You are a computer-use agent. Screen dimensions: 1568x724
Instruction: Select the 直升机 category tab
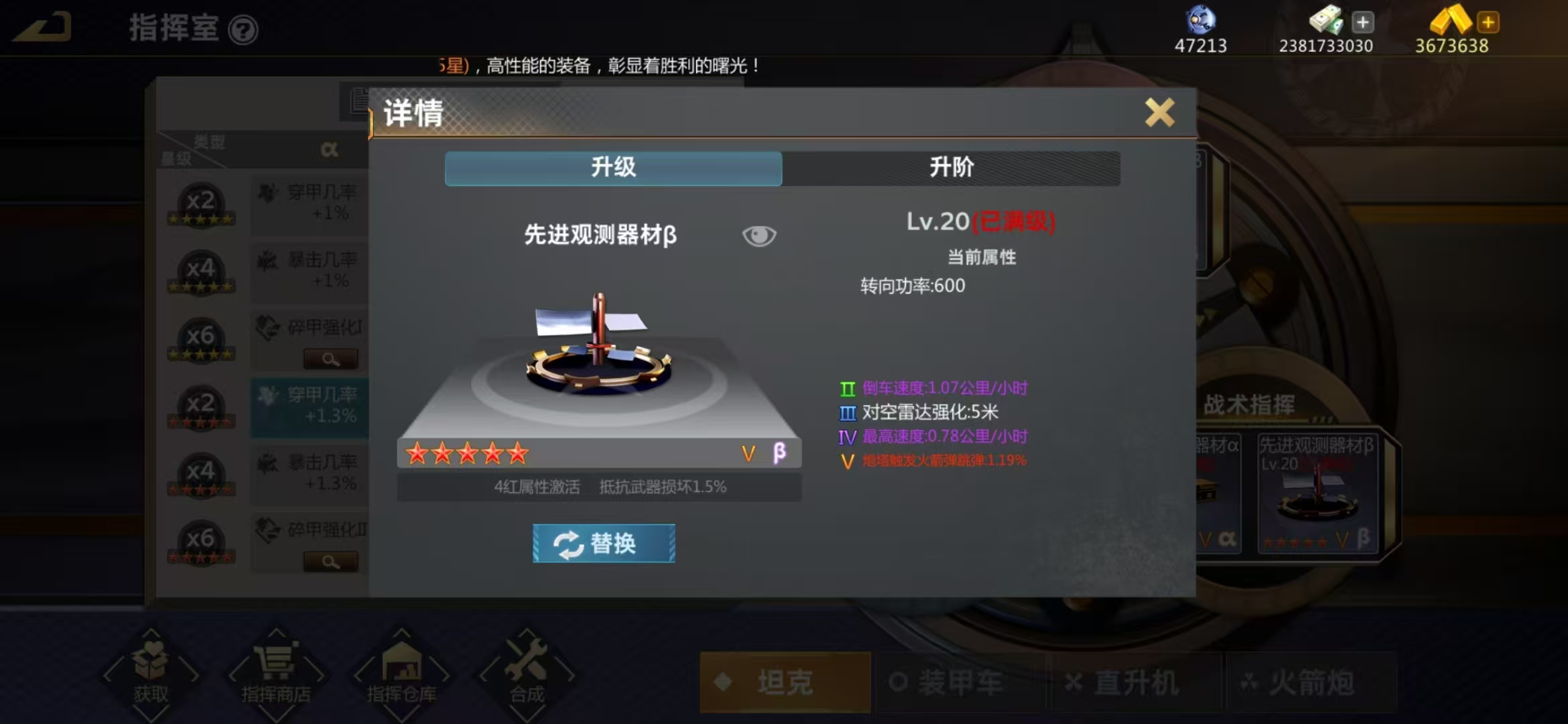click(1135, 682)
